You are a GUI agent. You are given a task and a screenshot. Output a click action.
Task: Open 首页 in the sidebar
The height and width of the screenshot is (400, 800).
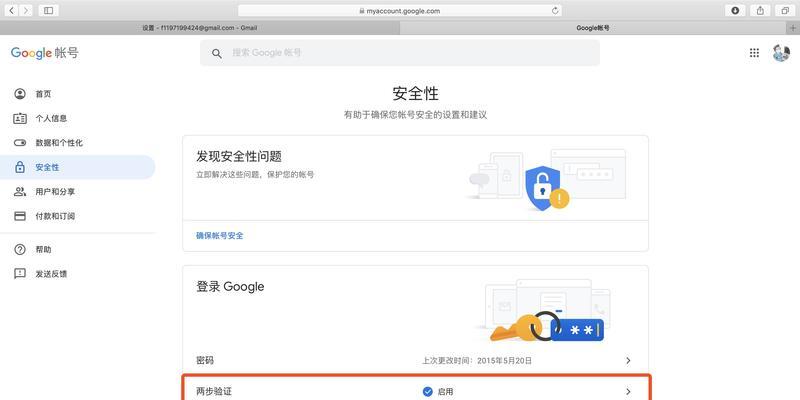coord(78,94)
